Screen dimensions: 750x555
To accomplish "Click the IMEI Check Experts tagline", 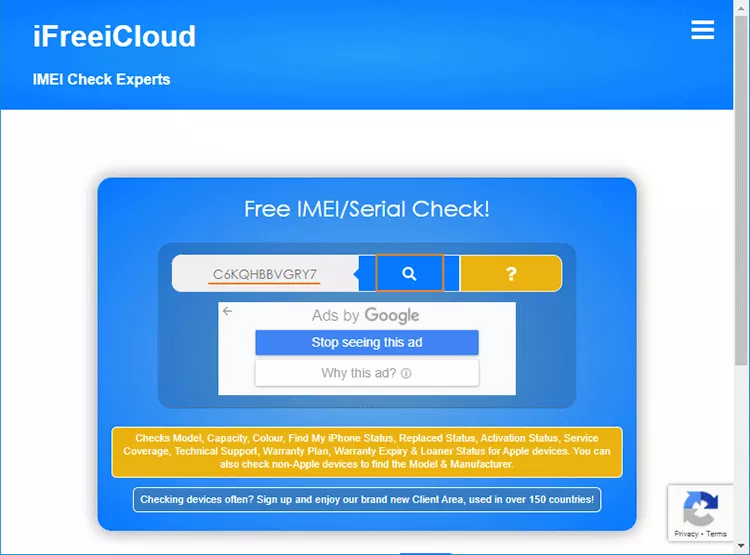I will (101, 79).
